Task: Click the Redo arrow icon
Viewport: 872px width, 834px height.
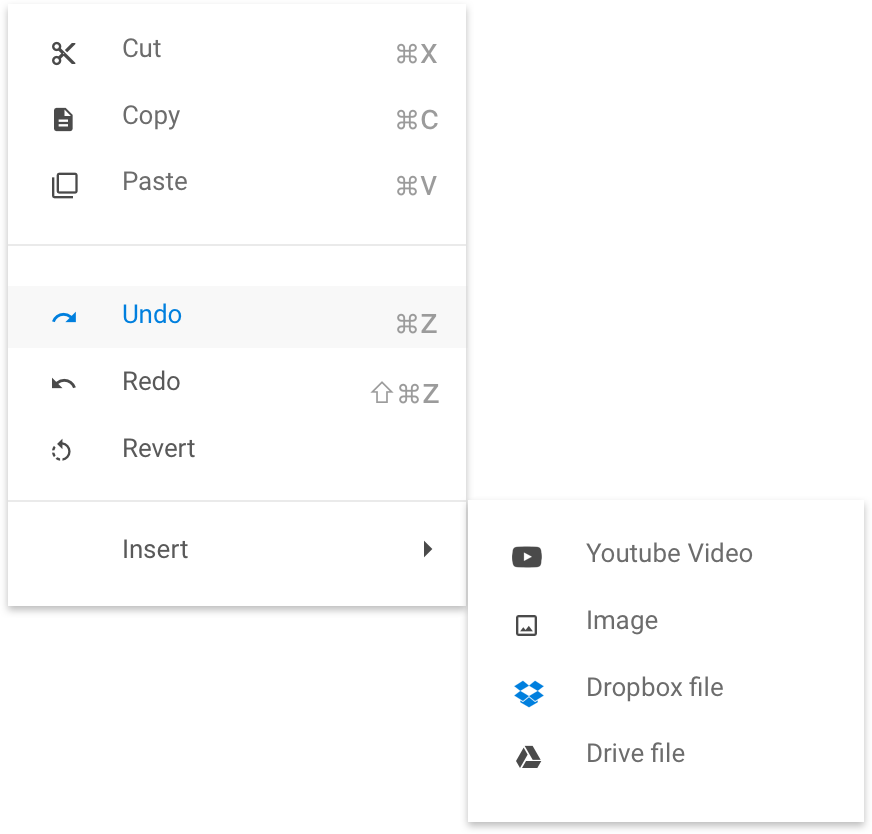Action: tap(63, 384)
